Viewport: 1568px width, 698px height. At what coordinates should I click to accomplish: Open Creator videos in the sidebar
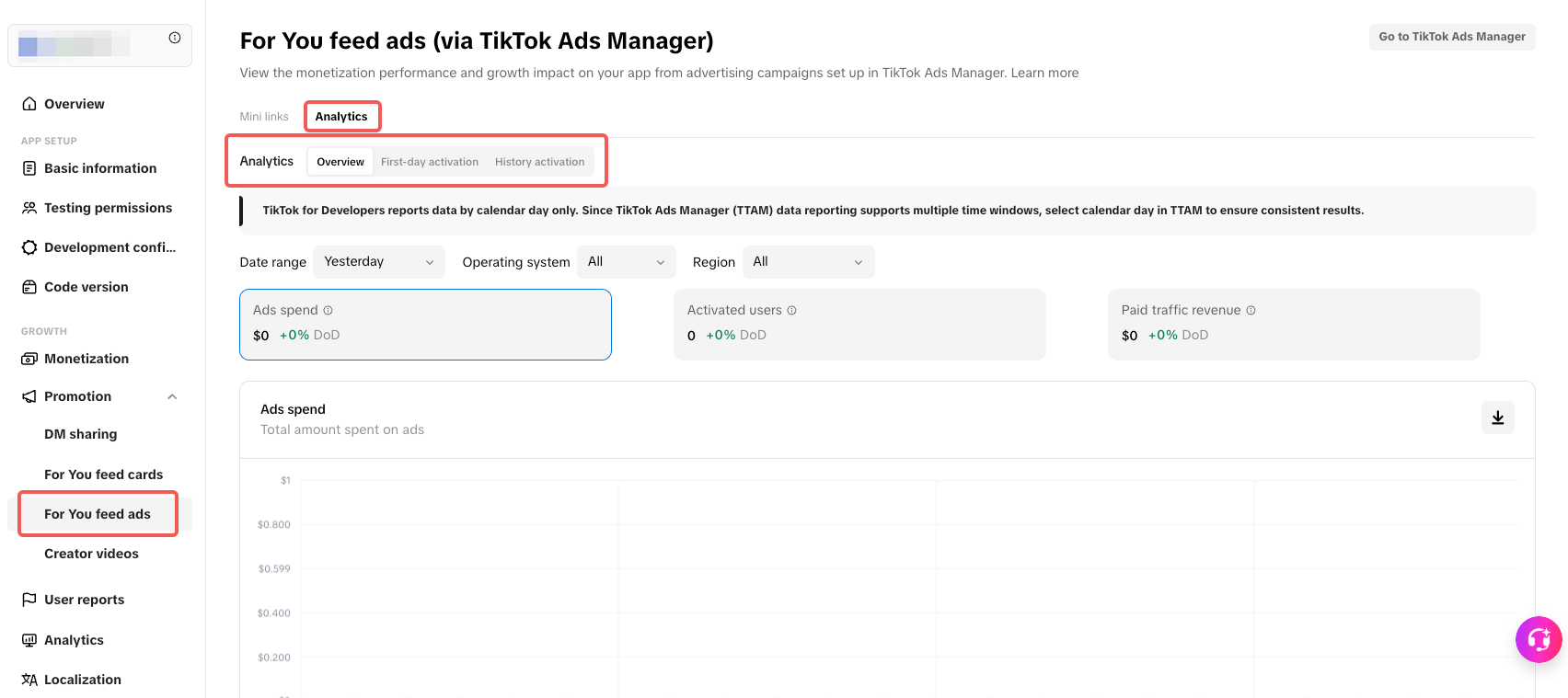91,554
